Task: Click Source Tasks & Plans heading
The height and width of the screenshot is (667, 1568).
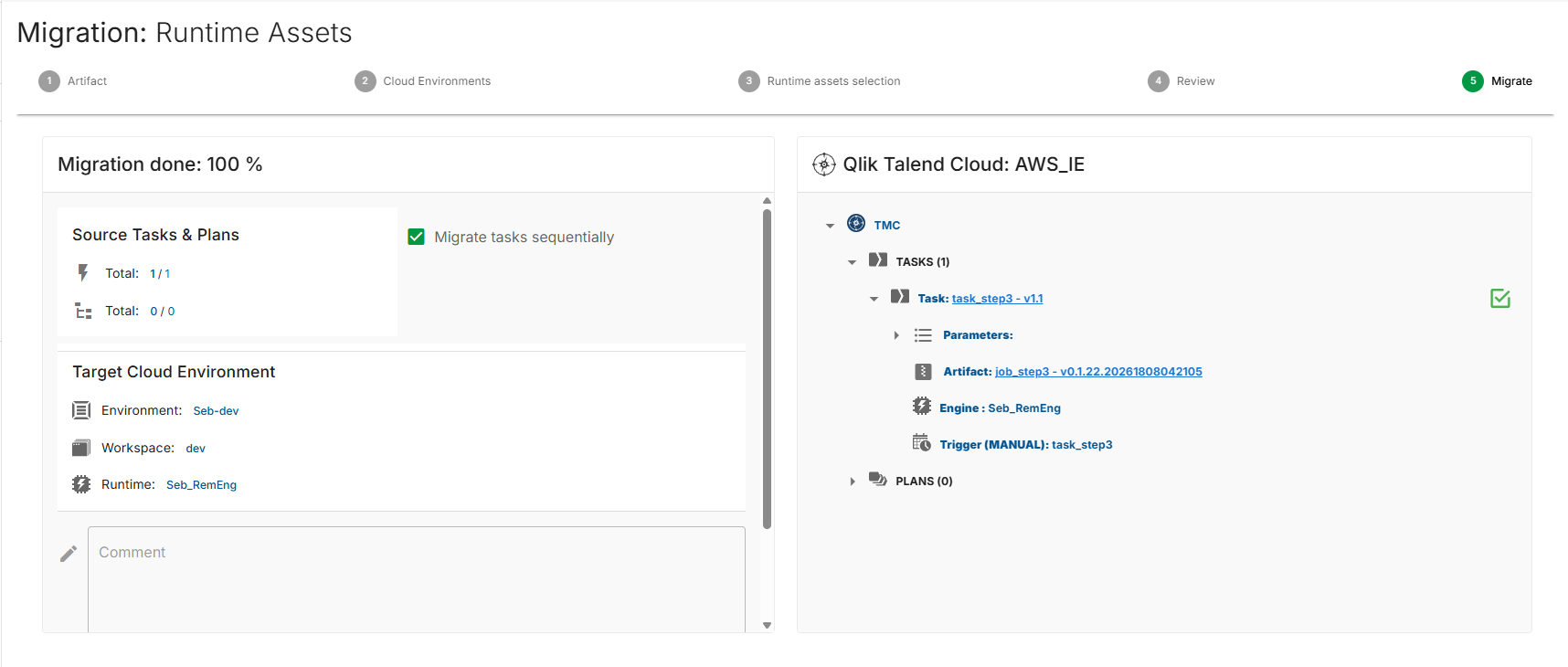Action: coord(155,235)
